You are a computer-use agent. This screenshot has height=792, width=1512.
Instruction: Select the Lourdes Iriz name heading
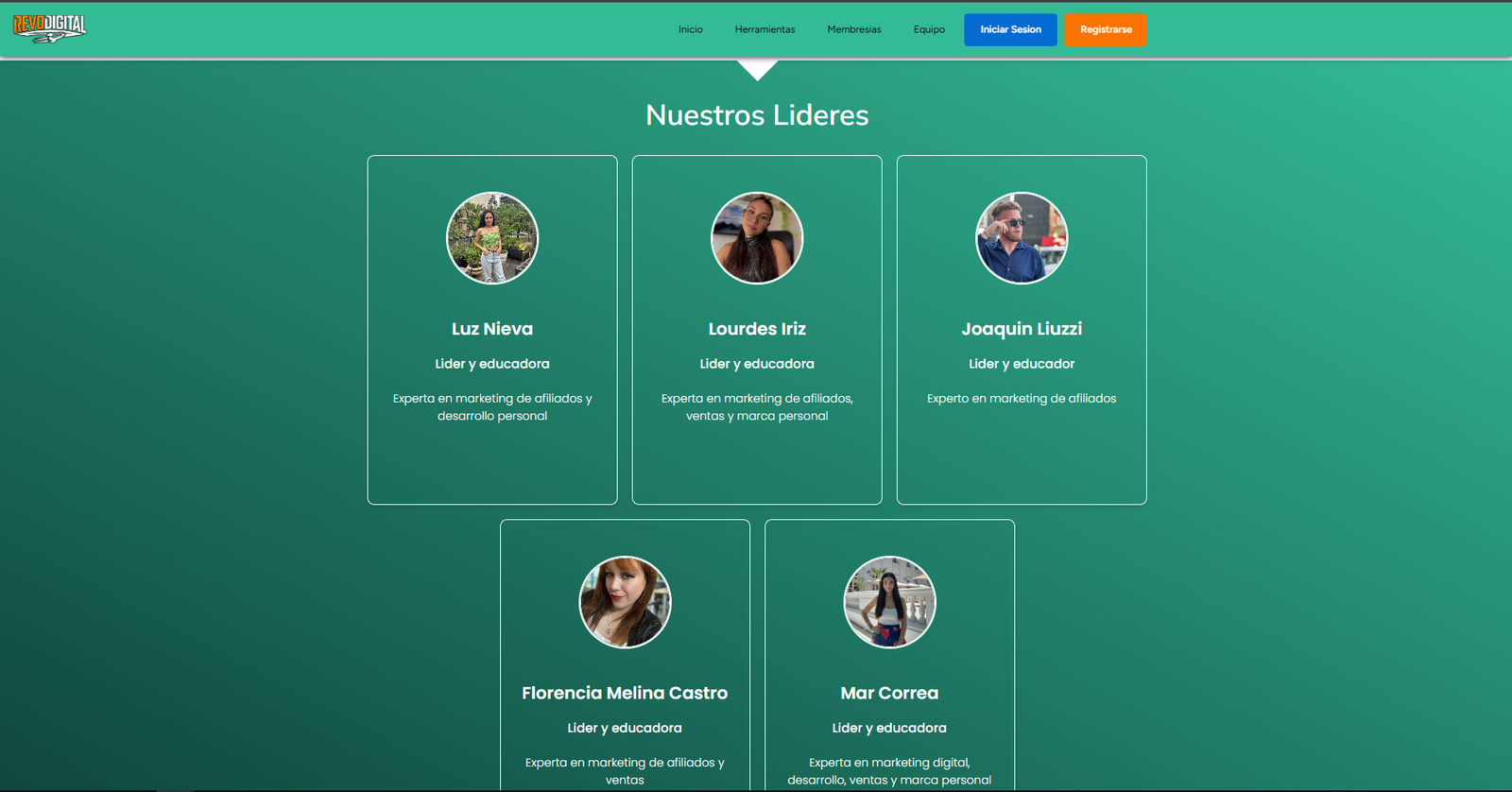point(757,329)
